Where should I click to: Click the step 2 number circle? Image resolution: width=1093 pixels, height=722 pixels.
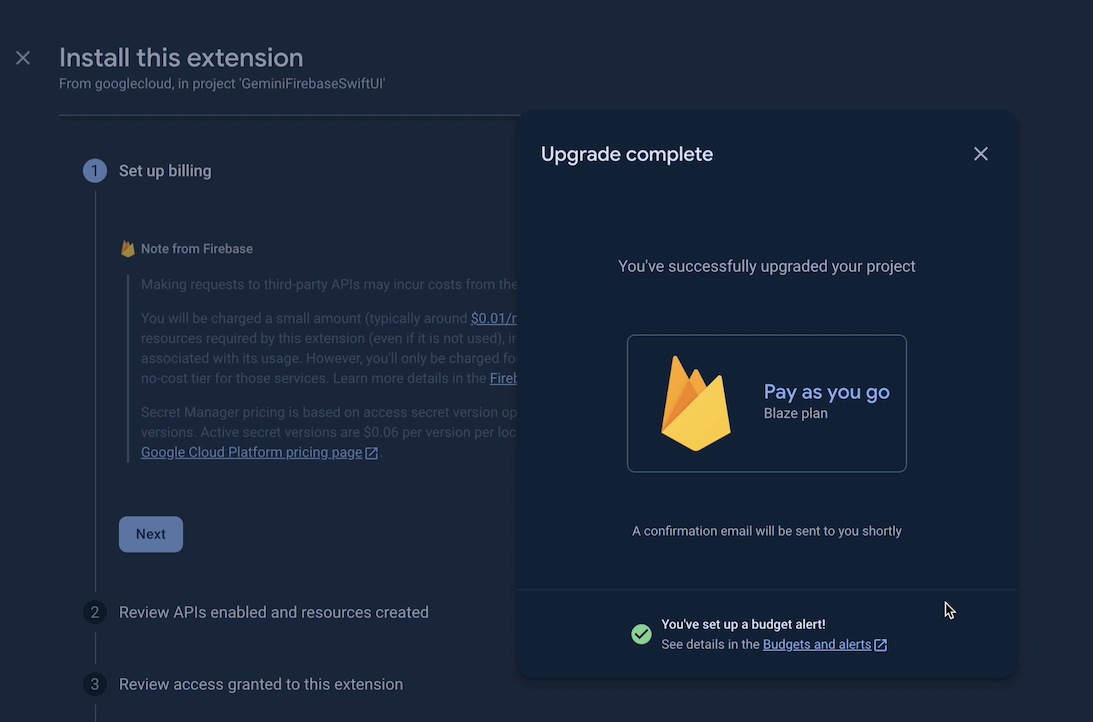click(x=95, y=612)
